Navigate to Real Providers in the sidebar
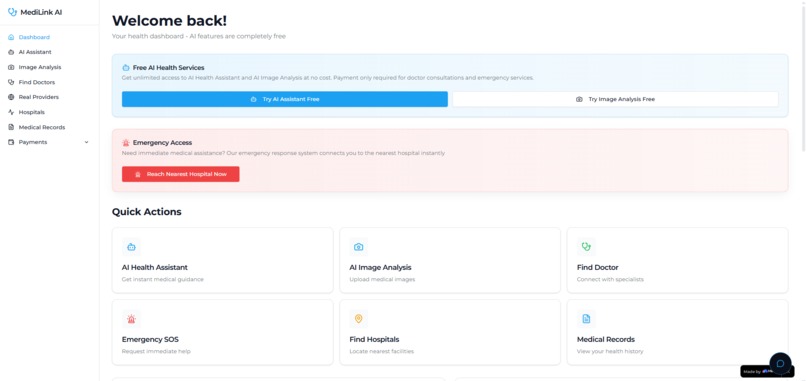Viewport: 806px width, 381px height. point(49,97)
